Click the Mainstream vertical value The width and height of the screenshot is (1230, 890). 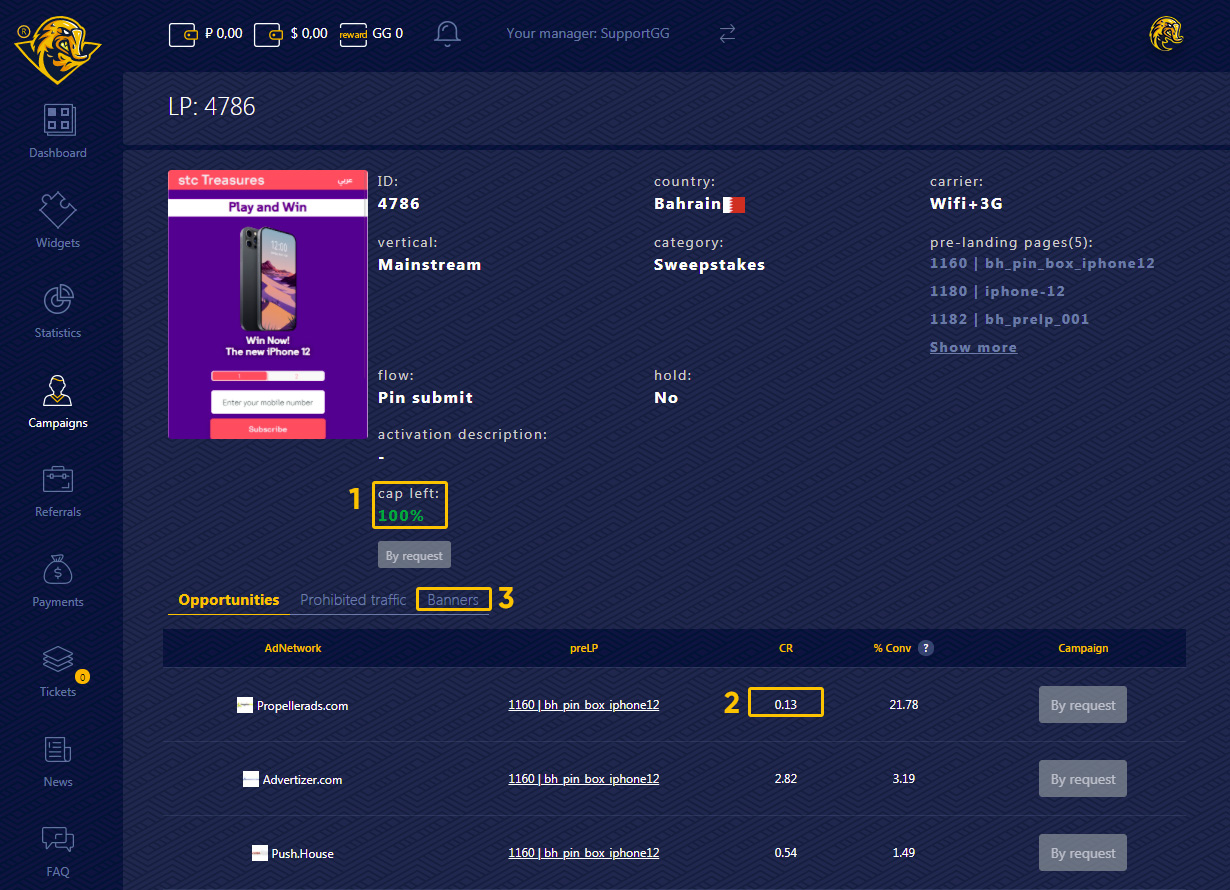pos(430,265)
